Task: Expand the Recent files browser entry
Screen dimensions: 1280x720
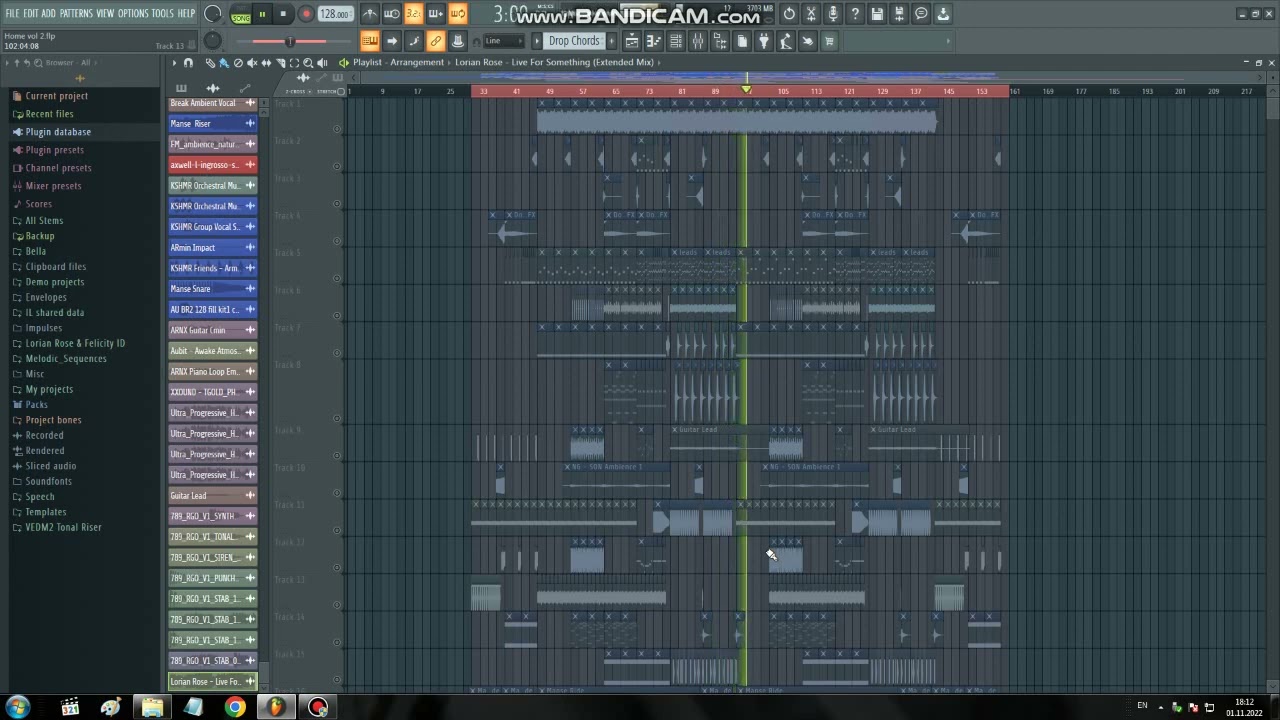Action: coord(49,114)
